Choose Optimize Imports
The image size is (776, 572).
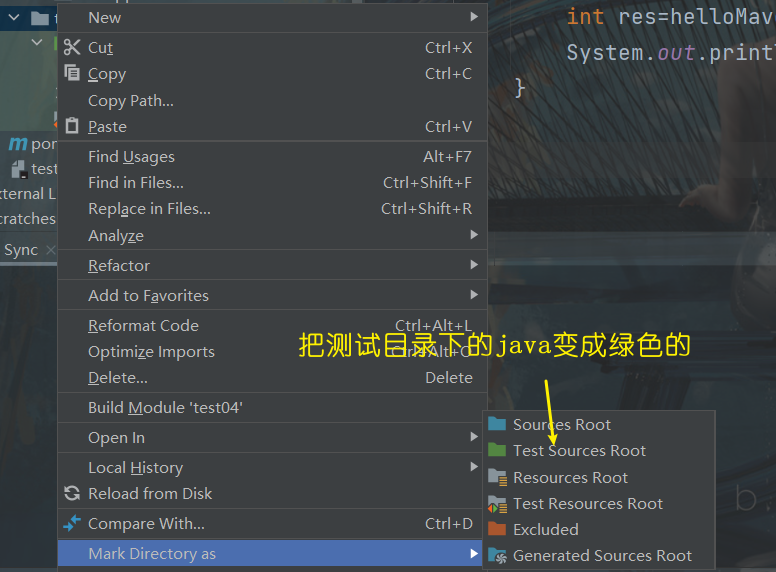(272, 352)
